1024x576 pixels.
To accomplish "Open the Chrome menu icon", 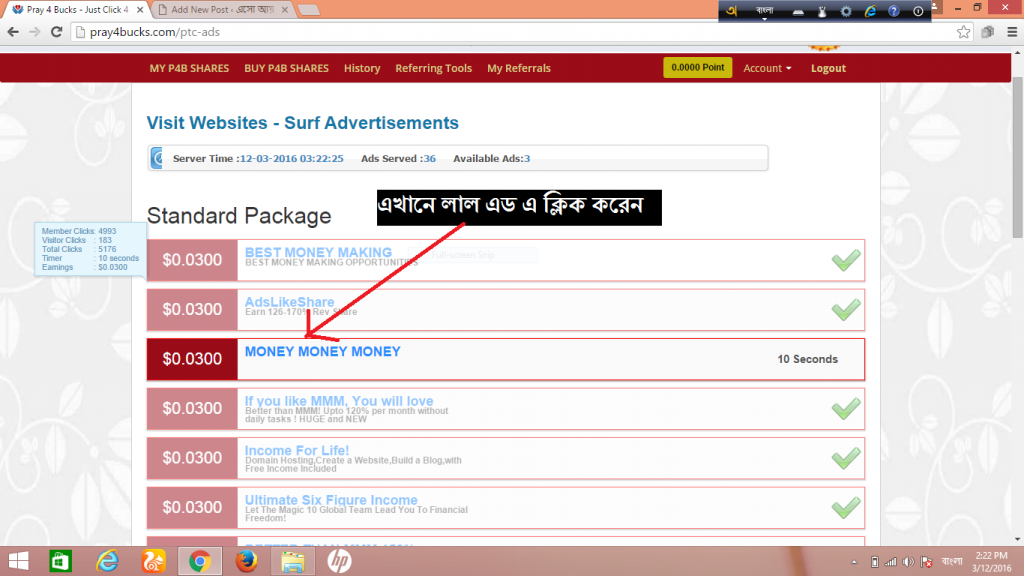I will tap(1009, 32).
